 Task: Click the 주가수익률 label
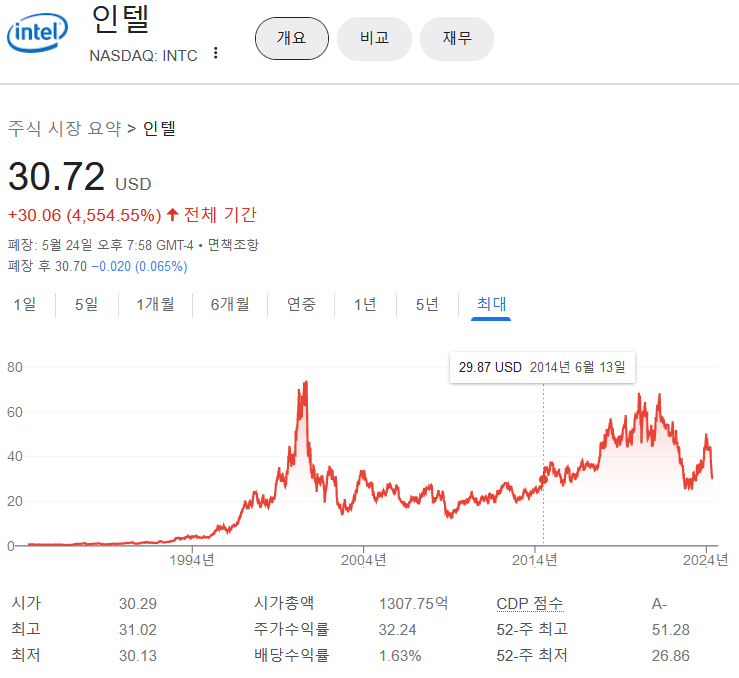(291, 629)
